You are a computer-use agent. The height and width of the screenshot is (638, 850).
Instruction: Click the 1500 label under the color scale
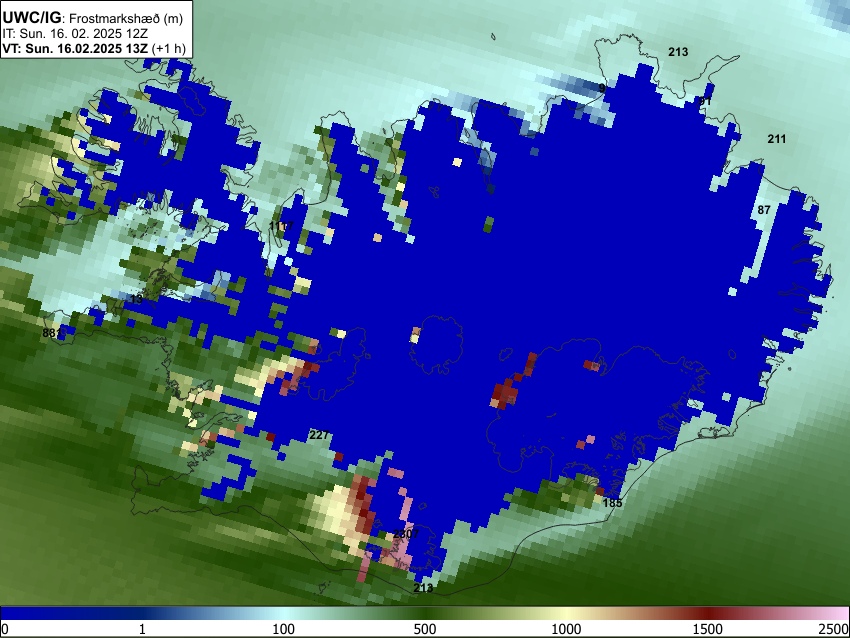pos(708,629)
